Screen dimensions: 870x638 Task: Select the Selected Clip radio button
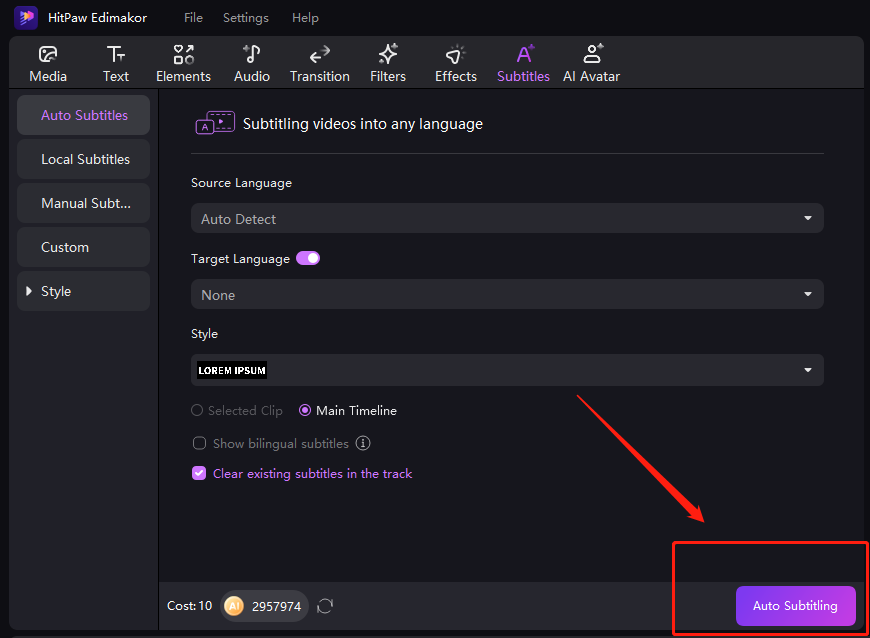click(197, 410)
